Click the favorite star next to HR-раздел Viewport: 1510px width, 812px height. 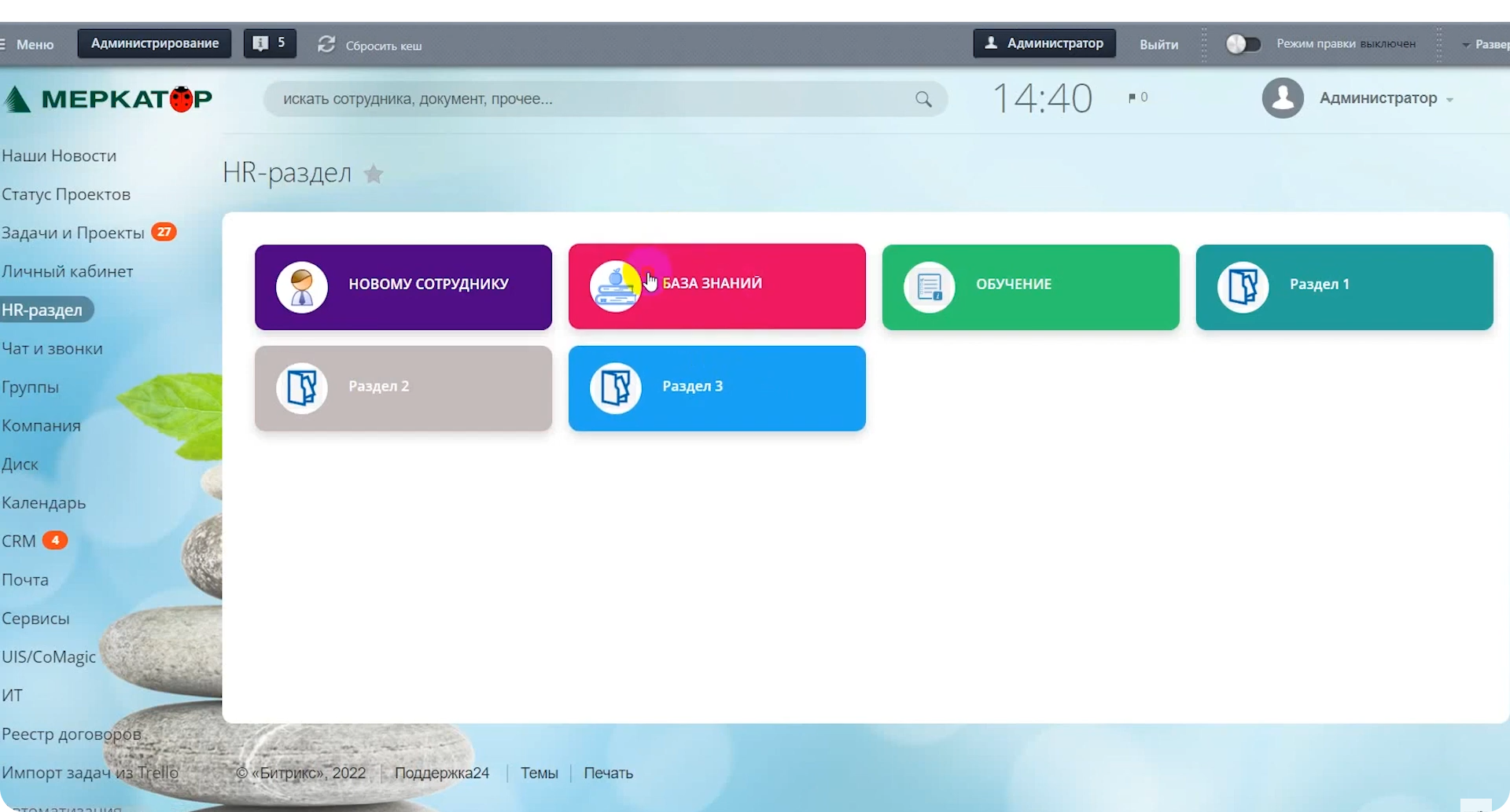(x=374, y=174)
